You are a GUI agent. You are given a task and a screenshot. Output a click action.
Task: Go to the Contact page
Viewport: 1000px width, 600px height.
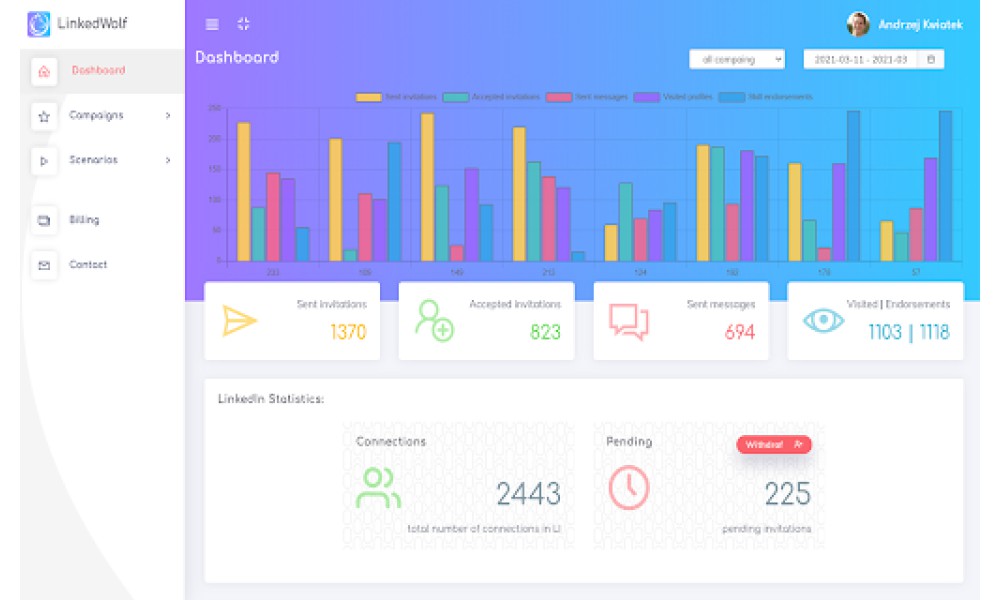(x=88, y=265)
